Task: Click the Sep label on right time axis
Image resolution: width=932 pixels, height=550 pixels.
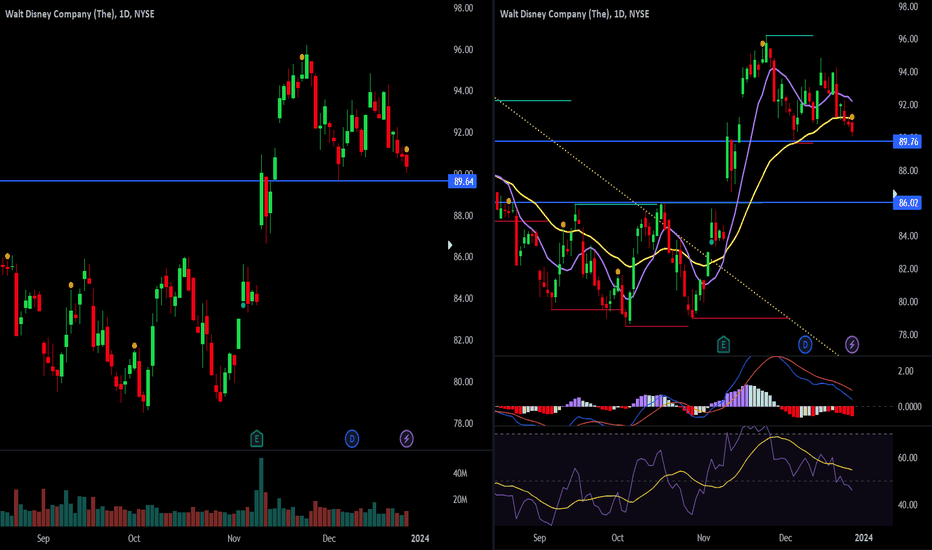Action: 539,538
